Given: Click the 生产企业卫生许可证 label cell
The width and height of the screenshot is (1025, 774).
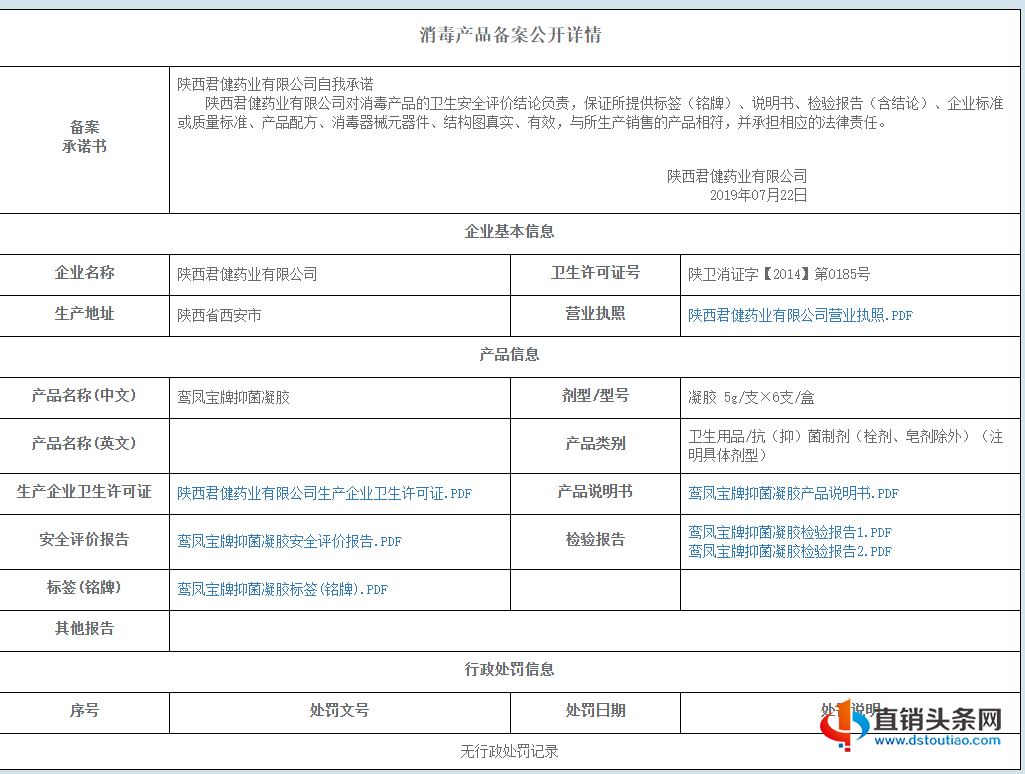Looking at the screenshot, I should (84, 492).
